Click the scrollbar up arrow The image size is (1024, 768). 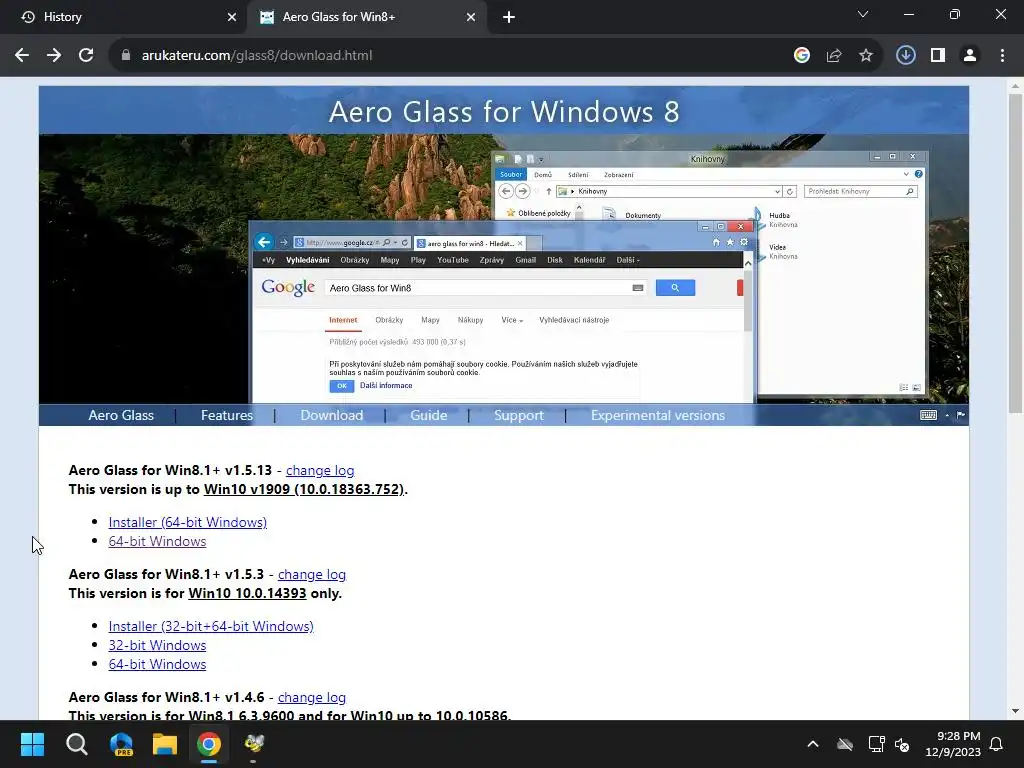(x=1015, y=86)
